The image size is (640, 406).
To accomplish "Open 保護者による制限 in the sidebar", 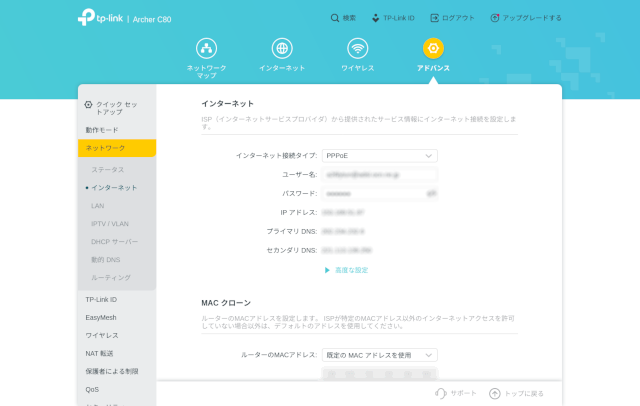I will [112, 371].
